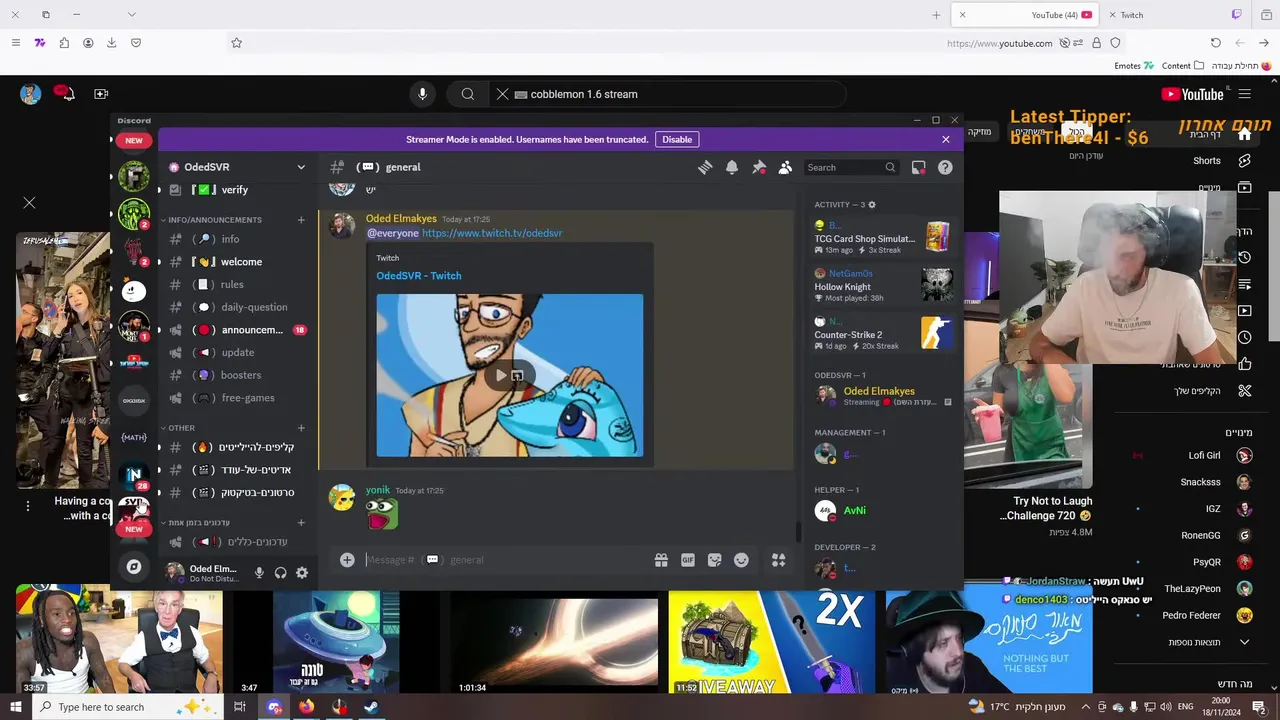Open Discord user settings gear
Image resolution: width=1280 pixels, height=720 pixels.
click(x=302, y=573)
